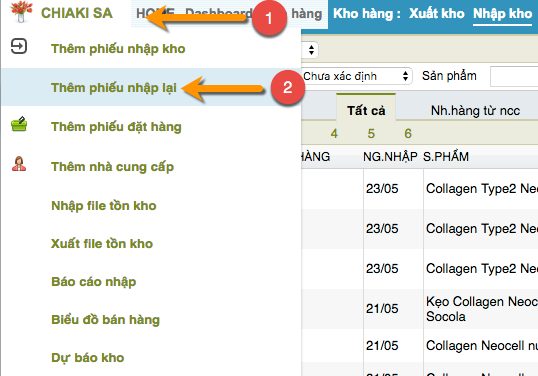
Task: Choose Thêm phiếu đặt hàng menu item
Action: point(116,127)
